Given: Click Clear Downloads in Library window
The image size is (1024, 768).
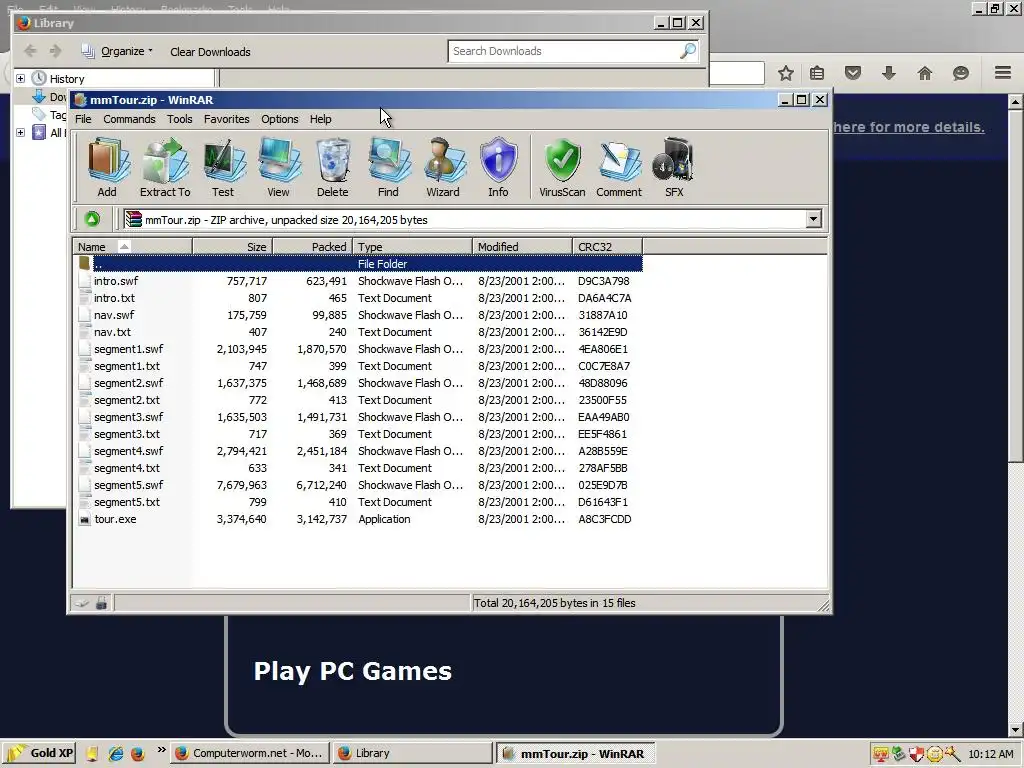Looking at the screenshot, I should tap(210, 52).
